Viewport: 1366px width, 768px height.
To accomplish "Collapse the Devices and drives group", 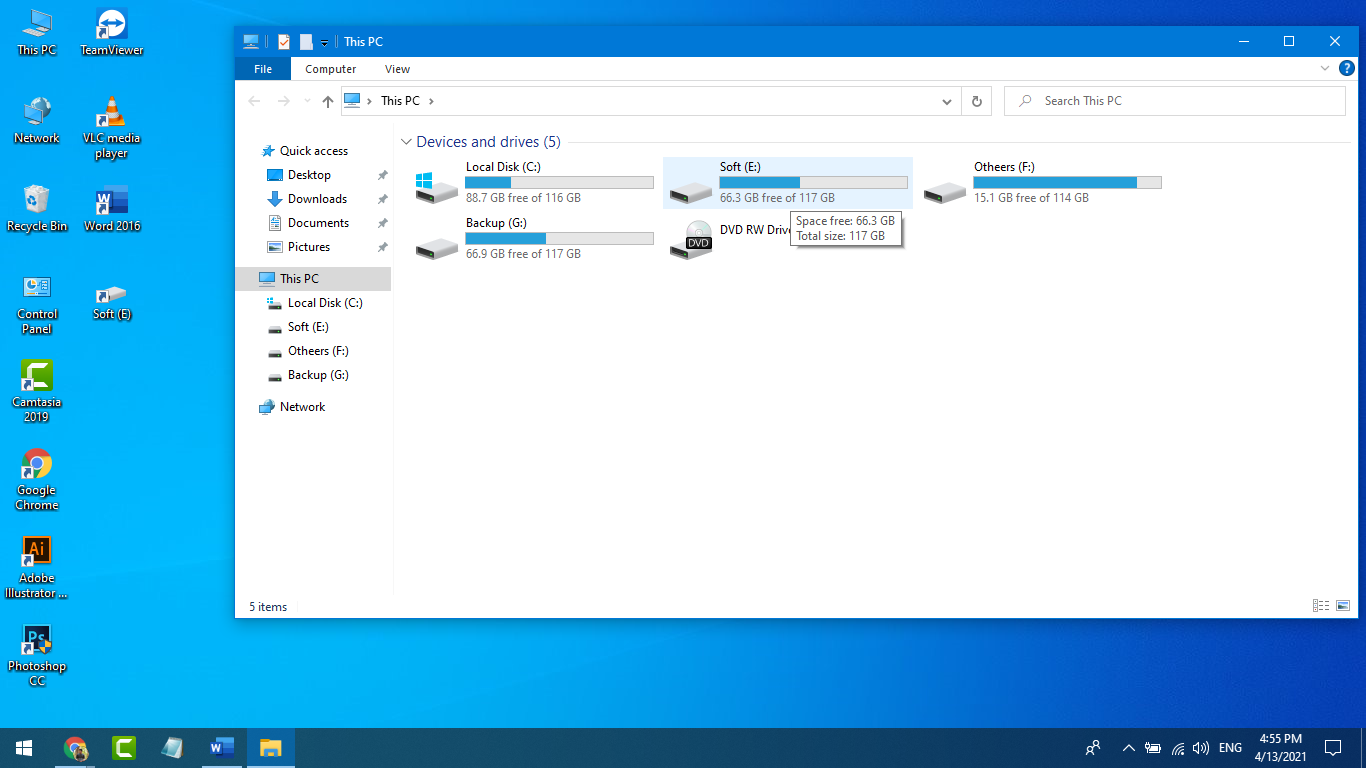I will coord(406,142).
